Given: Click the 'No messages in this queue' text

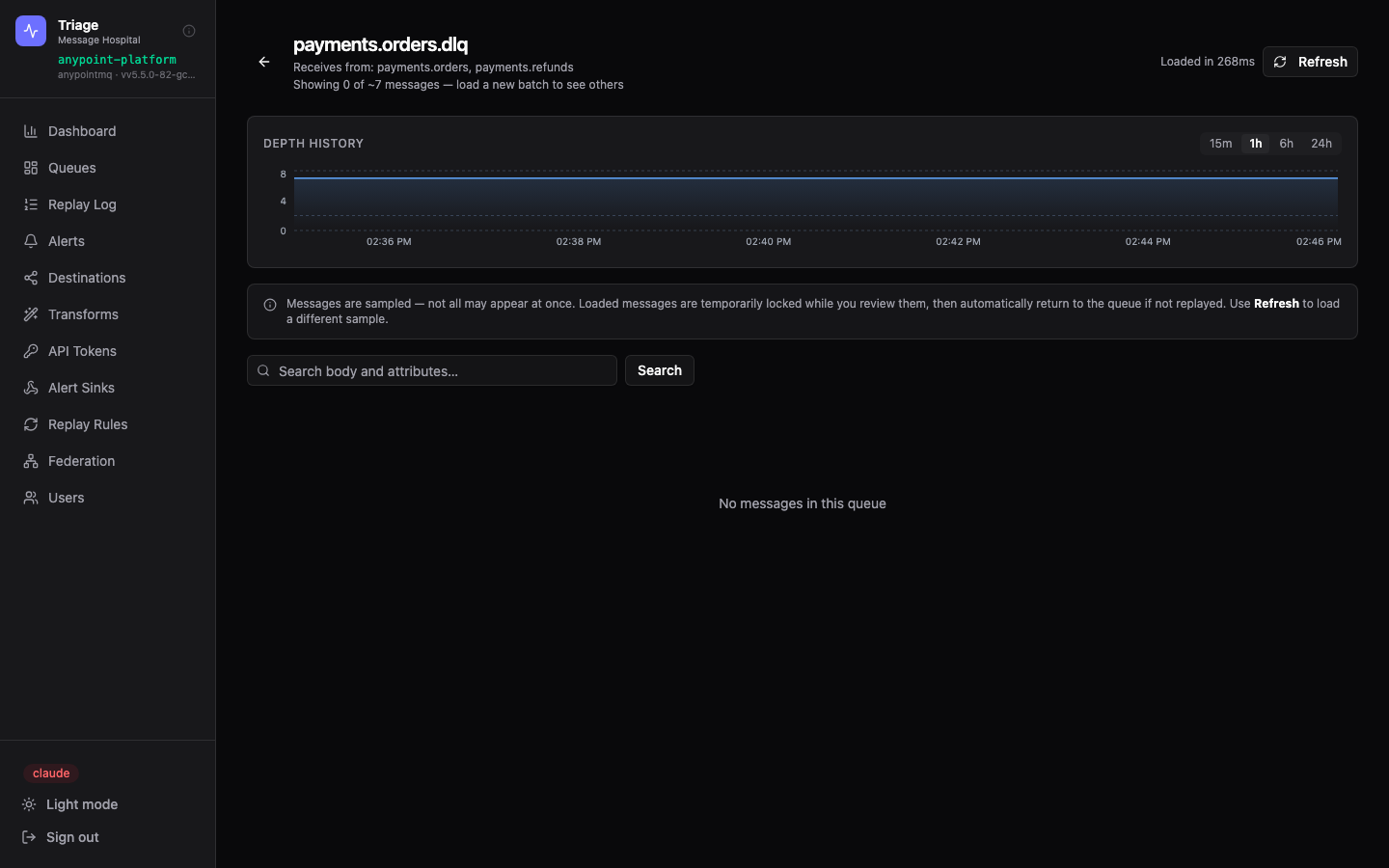Looking at the screenshot, I should [x=803, y=503].
